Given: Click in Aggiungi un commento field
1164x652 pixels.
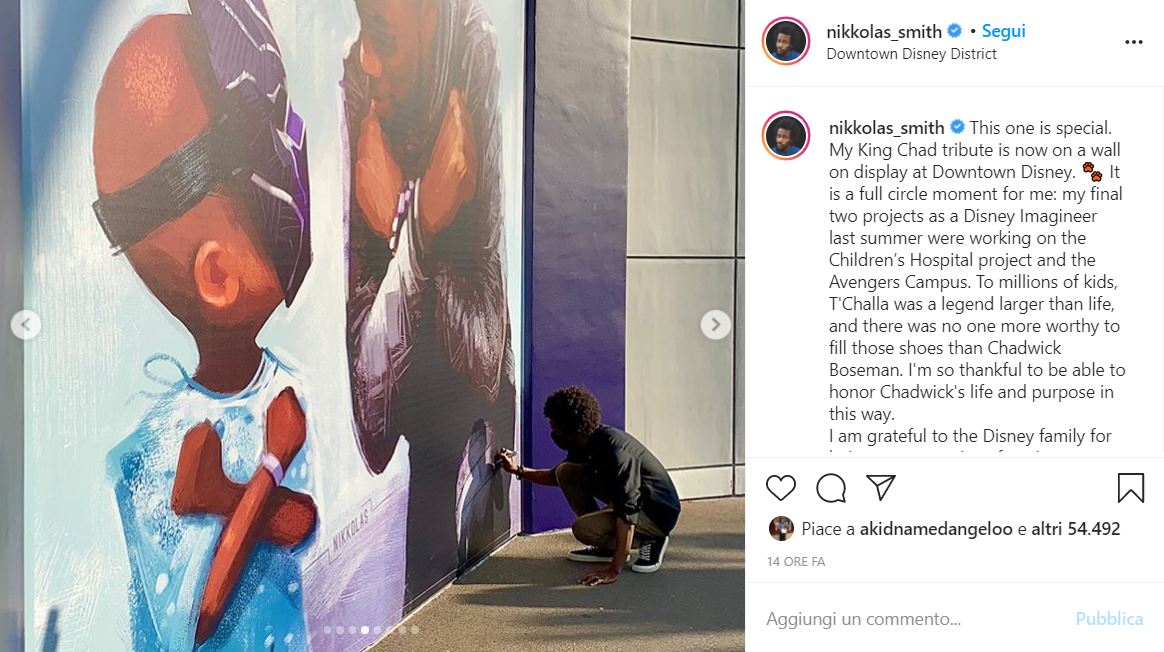Looking at the screenshot, I should [913, 619].
